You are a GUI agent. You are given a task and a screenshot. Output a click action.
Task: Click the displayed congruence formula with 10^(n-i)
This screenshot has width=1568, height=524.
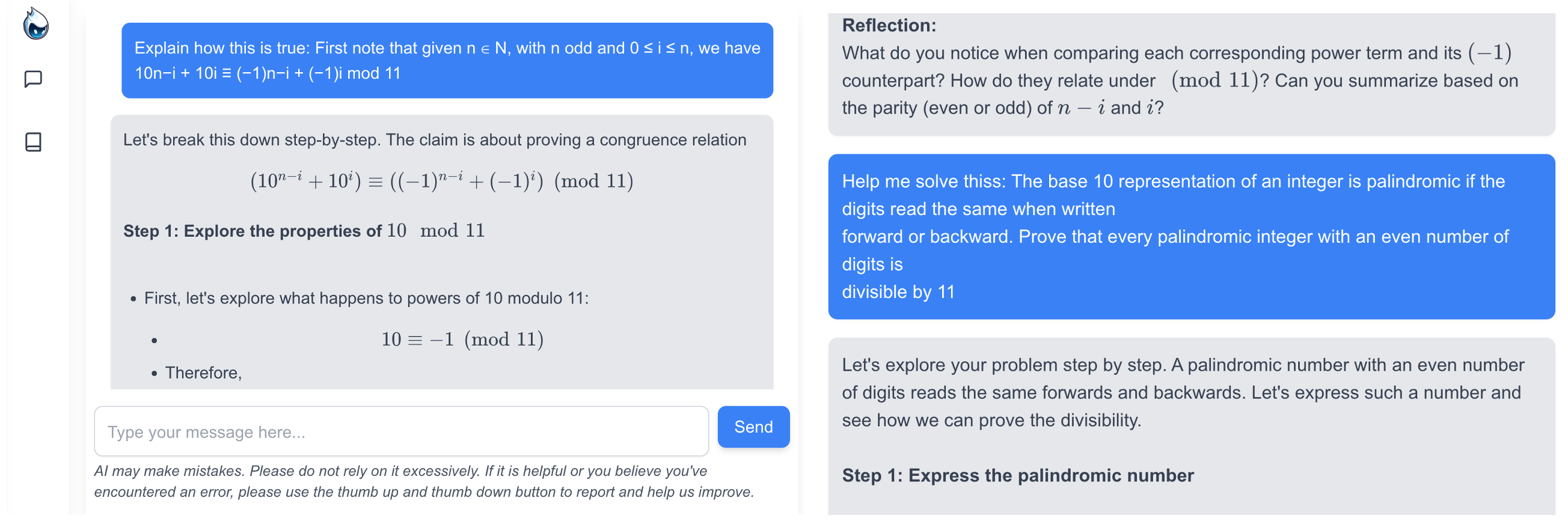tap(442, 181)
